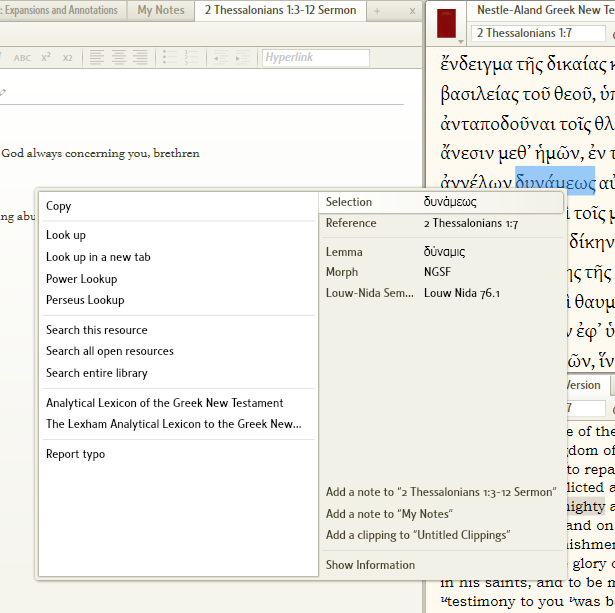Screen dimensions: 615x613
Task: Add a new tab with plus
Action: (x=377, y=11)
